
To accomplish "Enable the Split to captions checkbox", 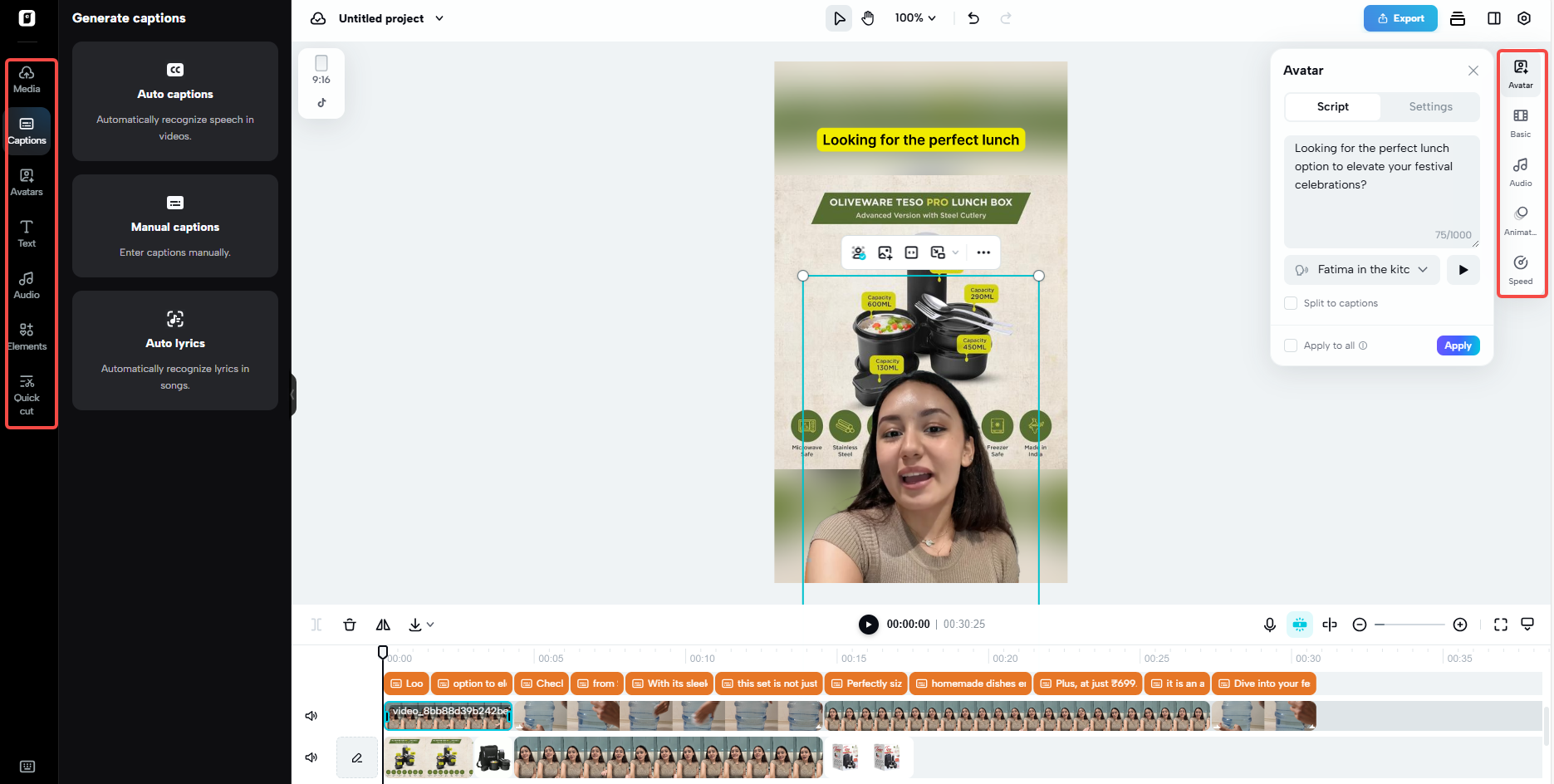I will [1291, 302].
